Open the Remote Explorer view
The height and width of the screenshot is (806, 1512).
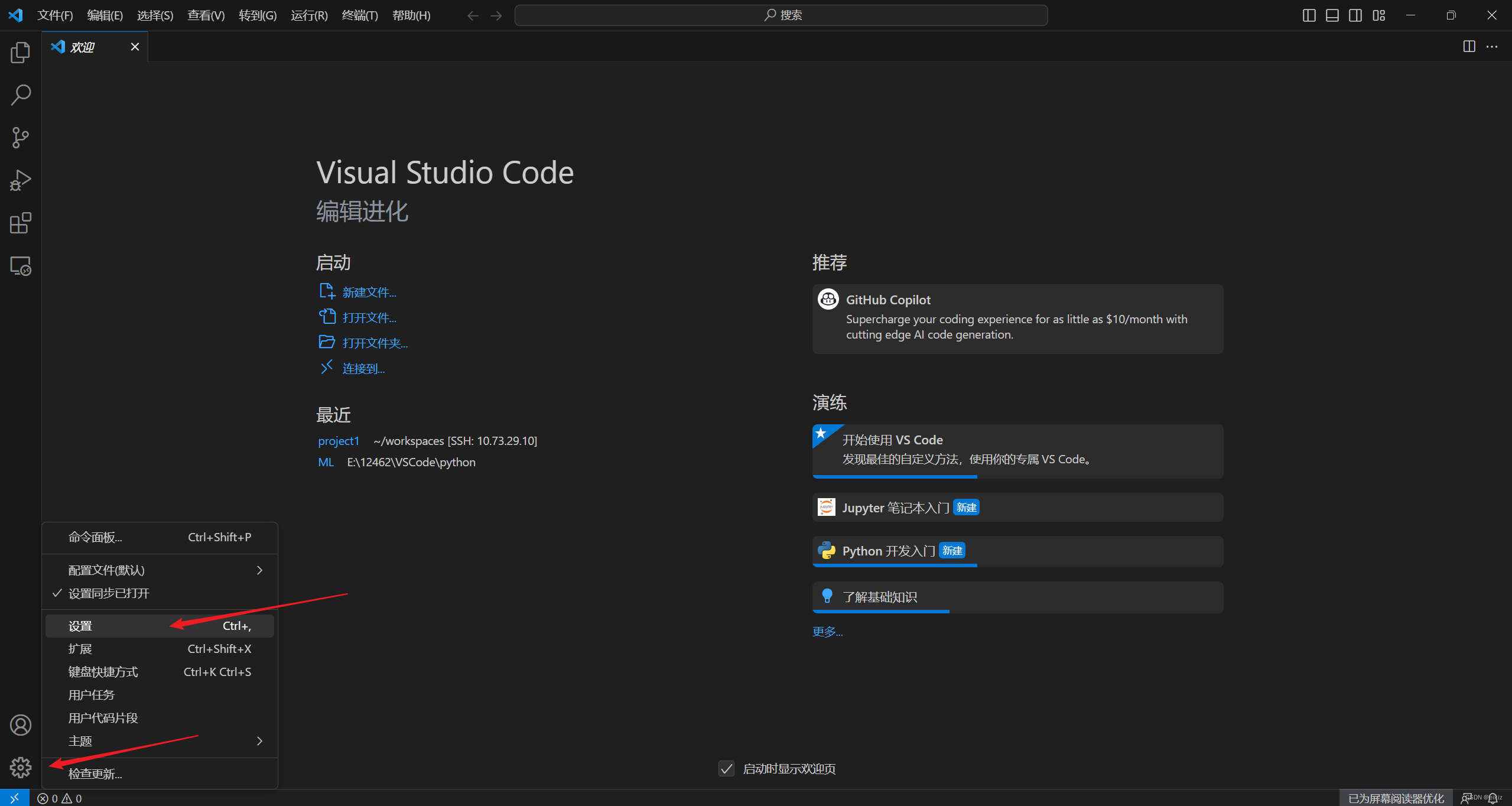(x=20, y=266)
